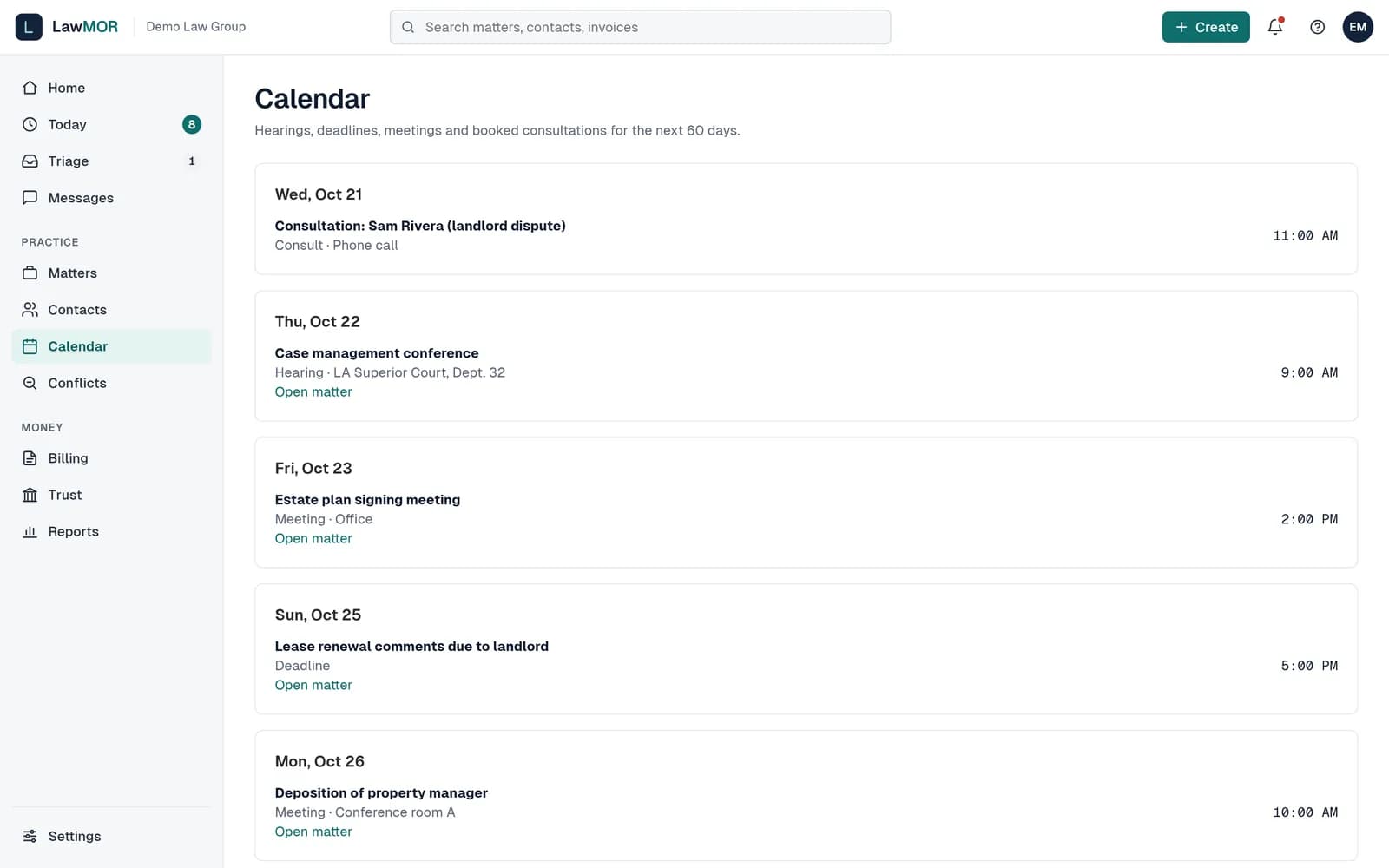Click the Create button
1389x868 pixels.
click(x=1206, y=27)
